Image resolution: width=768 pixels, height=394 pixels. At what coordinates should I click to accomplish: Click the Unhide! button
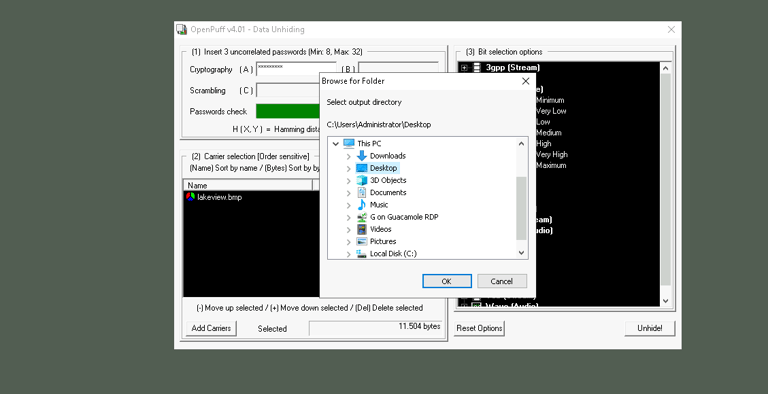[649, 328]
